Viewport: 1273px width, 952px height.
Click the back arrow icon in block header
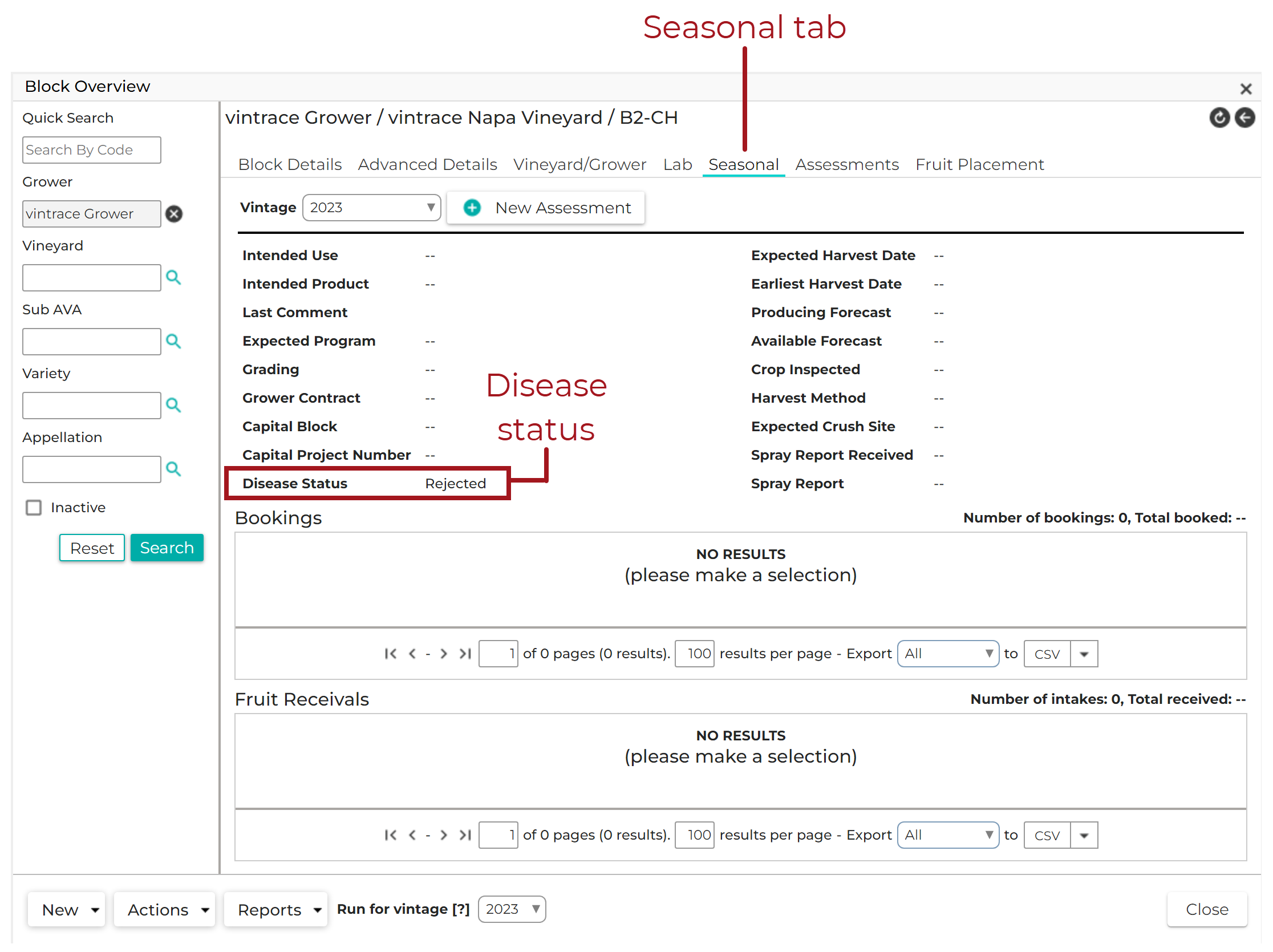[1244, 118]
